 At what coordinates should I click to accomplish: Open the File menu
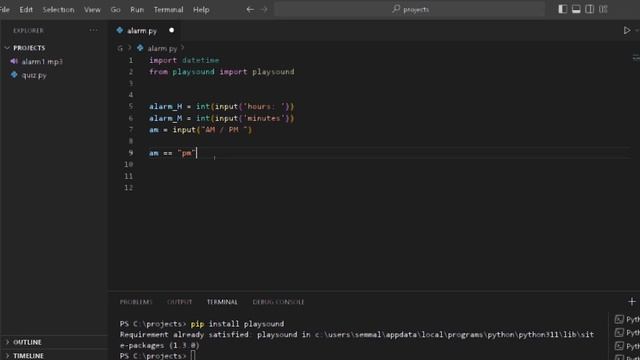tap(5, 9)
